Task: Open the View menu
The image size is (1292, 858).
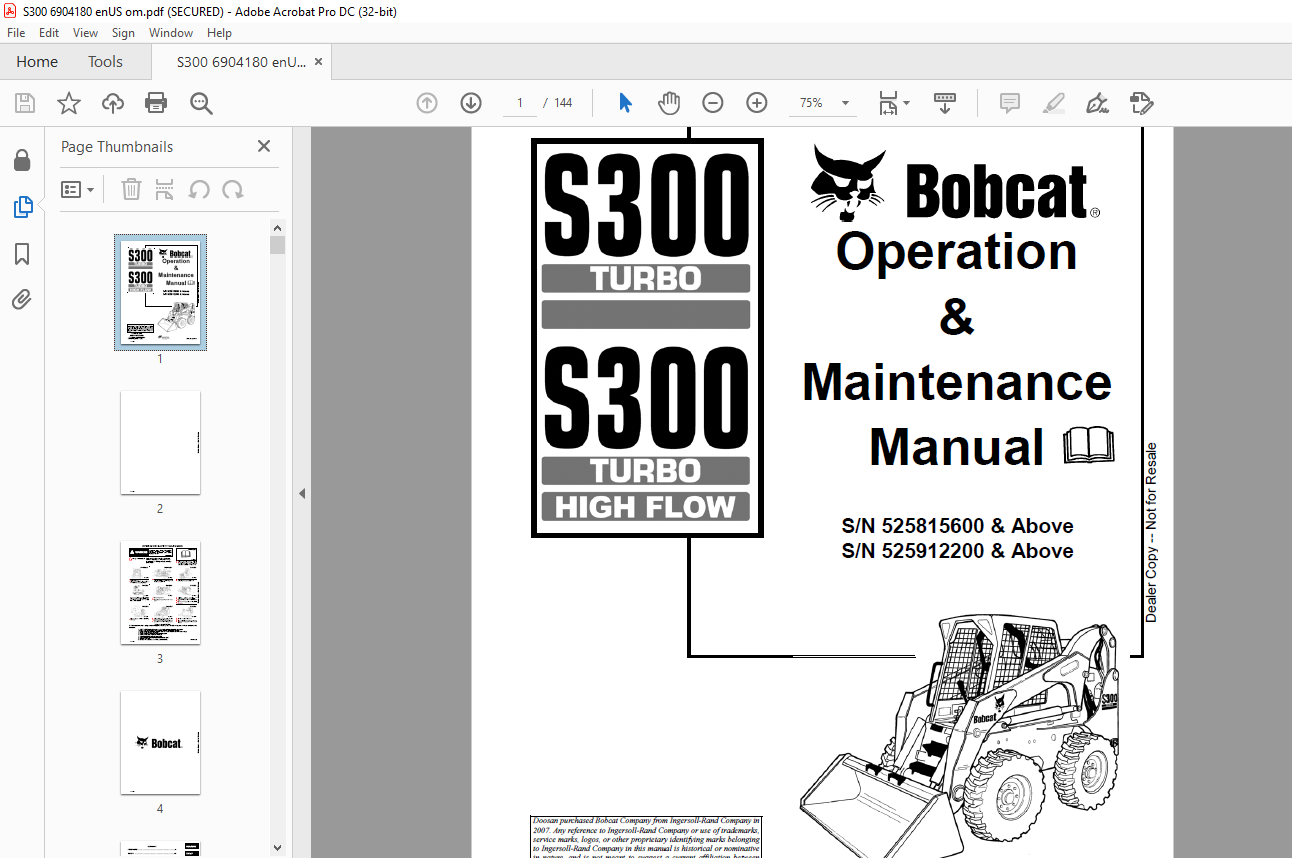Action: pos(85,33)
